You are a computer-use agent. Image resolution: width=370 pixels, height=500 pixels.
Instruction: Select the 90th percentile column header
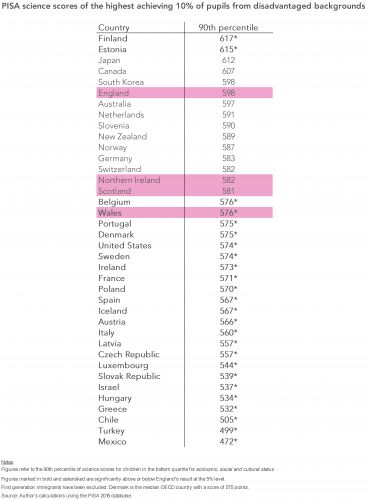[x=228, y=28]
